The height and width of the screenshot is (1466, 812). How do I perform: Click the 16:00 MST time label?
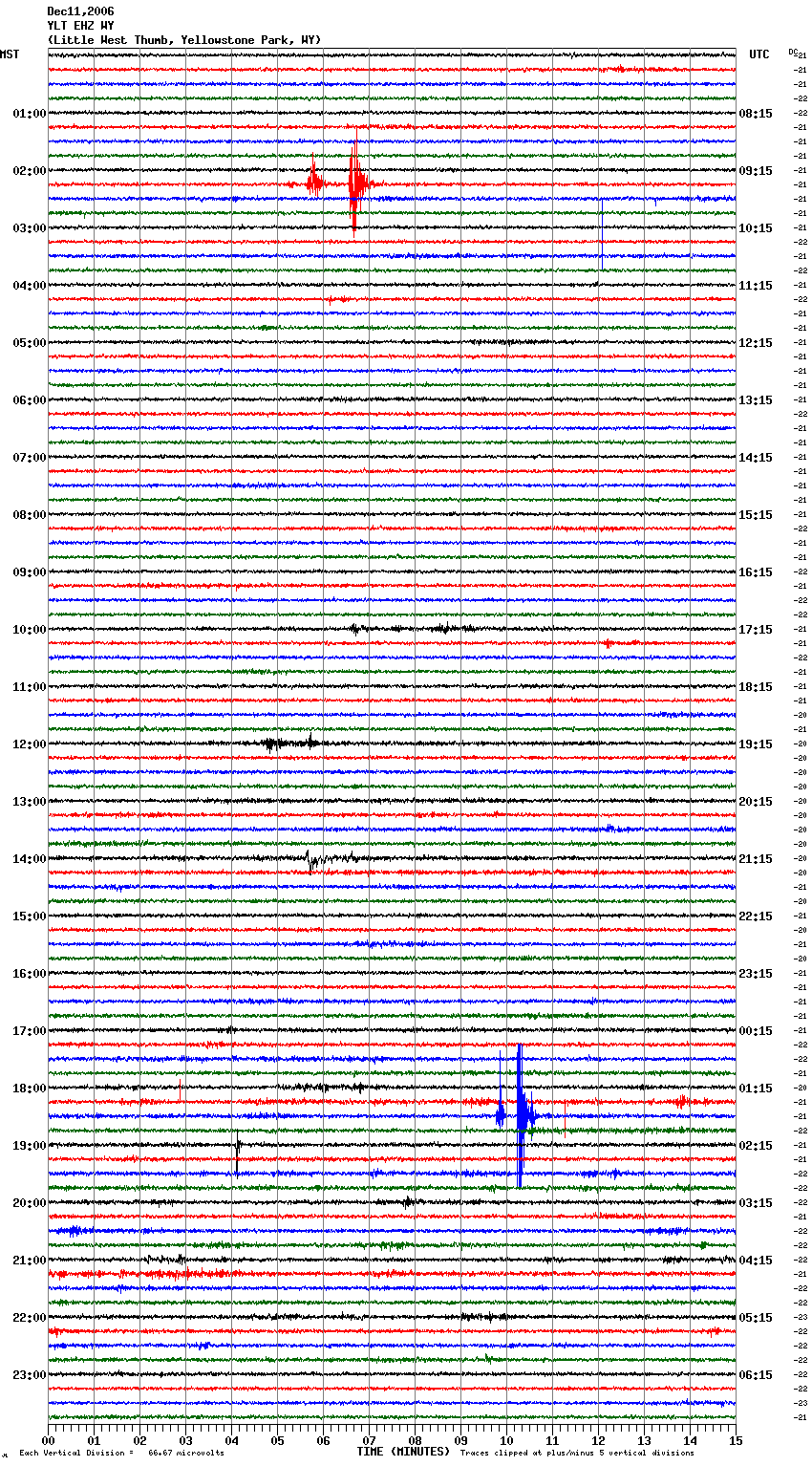(x=30, y=974)
